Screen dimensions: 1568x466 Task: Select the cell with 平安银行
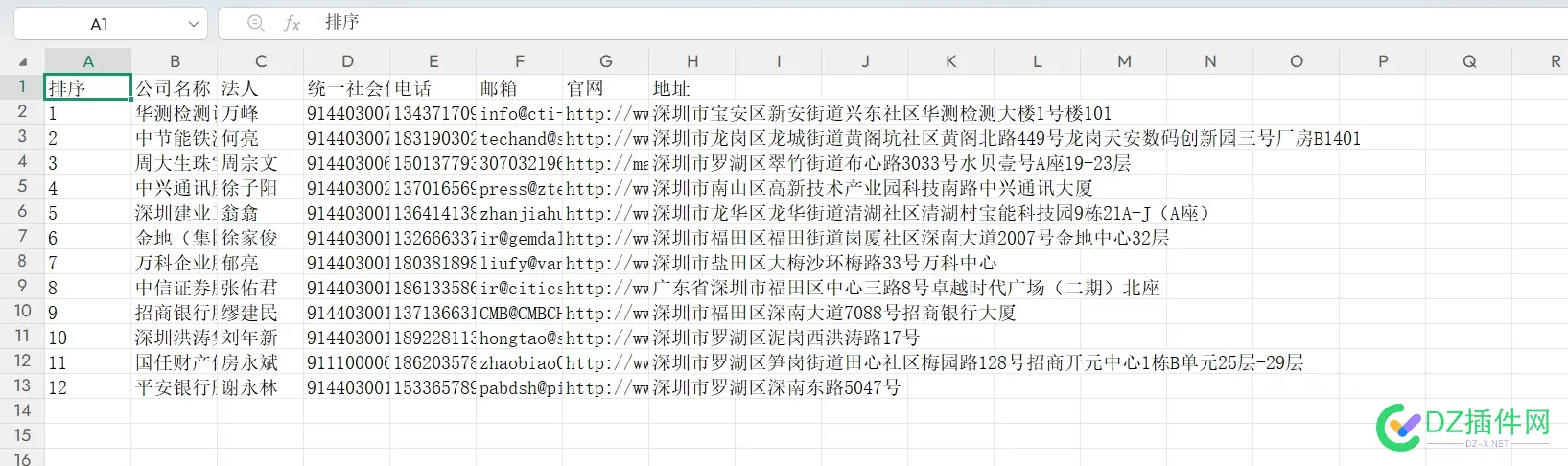175,386
